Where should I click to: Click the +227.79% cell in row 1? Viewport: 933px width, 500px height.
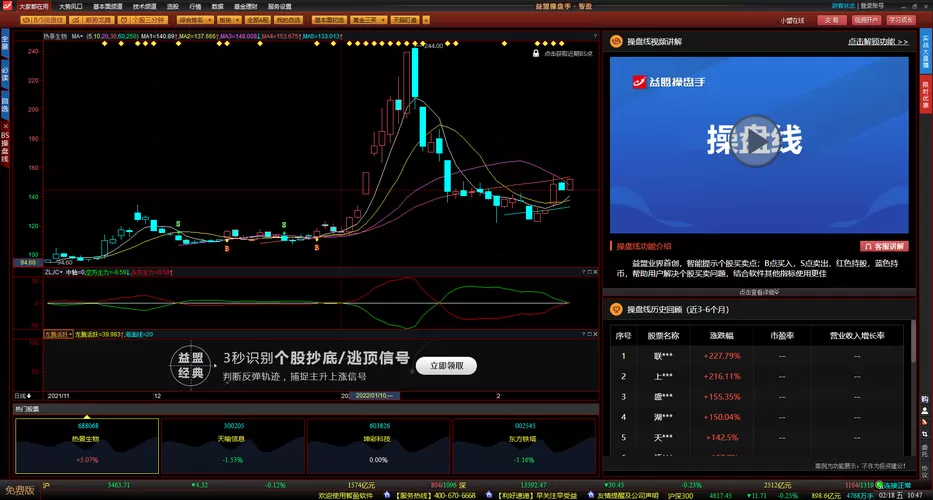[721, 356]
